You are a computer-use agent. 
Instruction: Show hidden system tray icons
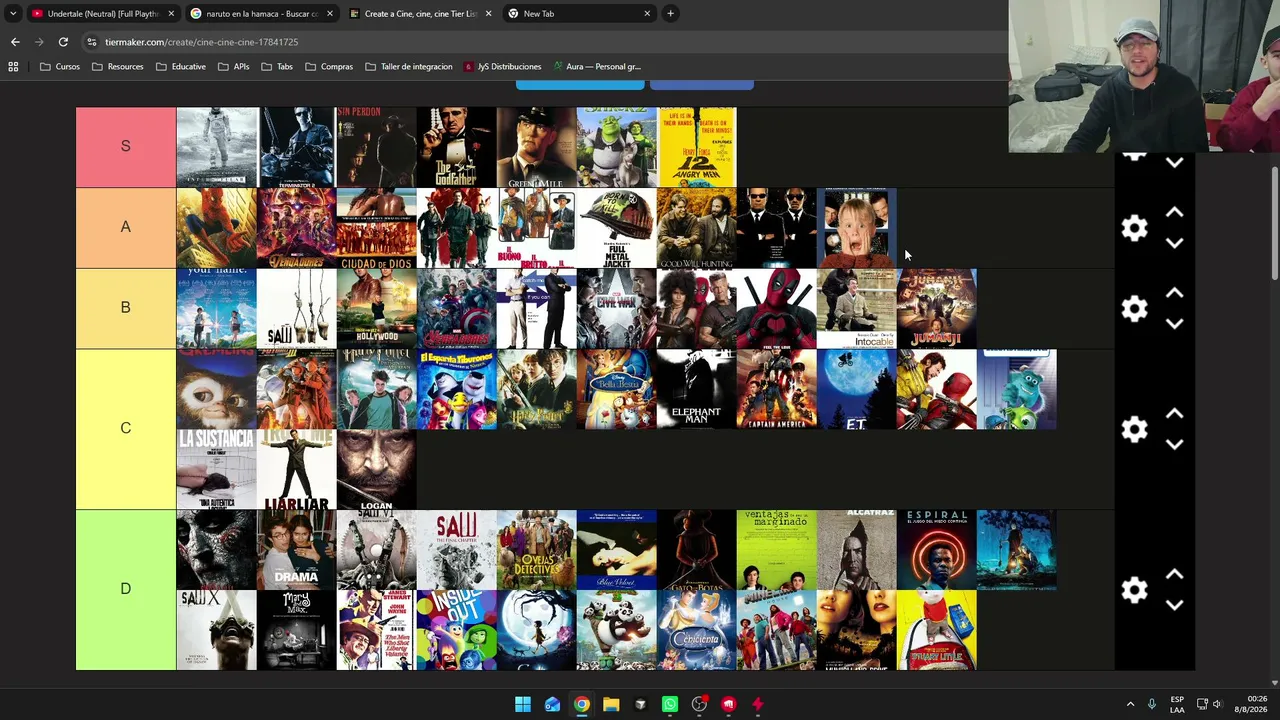coord(1130,704)
